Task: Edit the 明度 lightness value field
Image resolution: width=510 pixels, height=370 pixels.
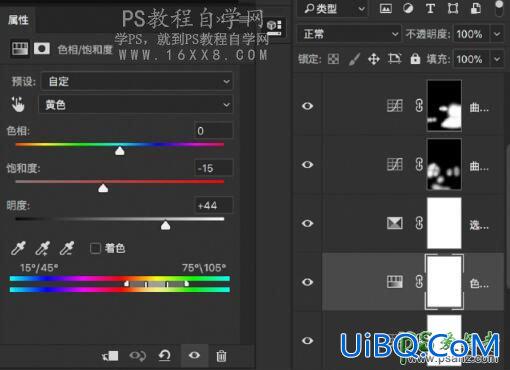Action: (x=213, y=205)
